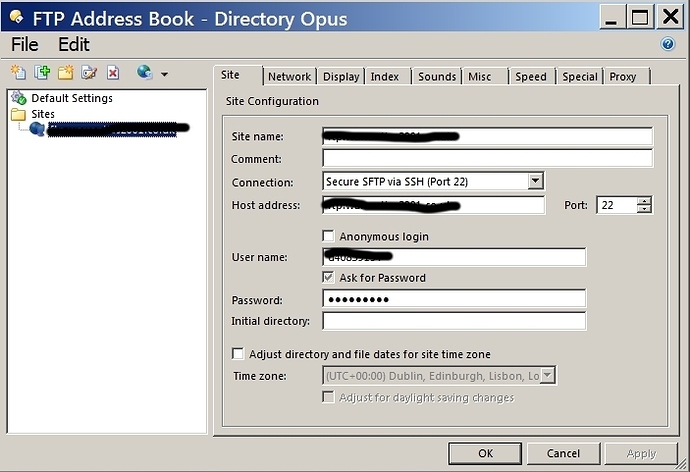The image size is (690, 472).
Task: Switch to the Site tab
Action: [238, 75]
